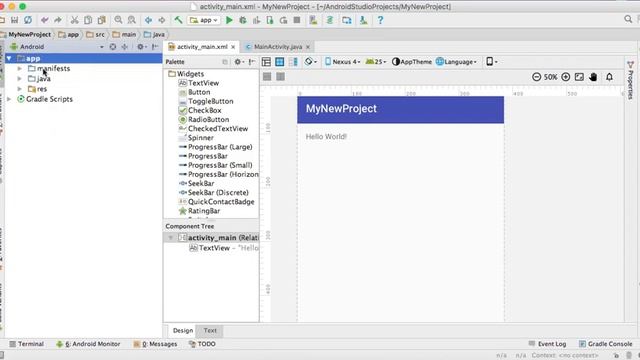Screen dimensions: 640x360
Task: Click the main breadcrumb folder
Action: pos(124,35)
